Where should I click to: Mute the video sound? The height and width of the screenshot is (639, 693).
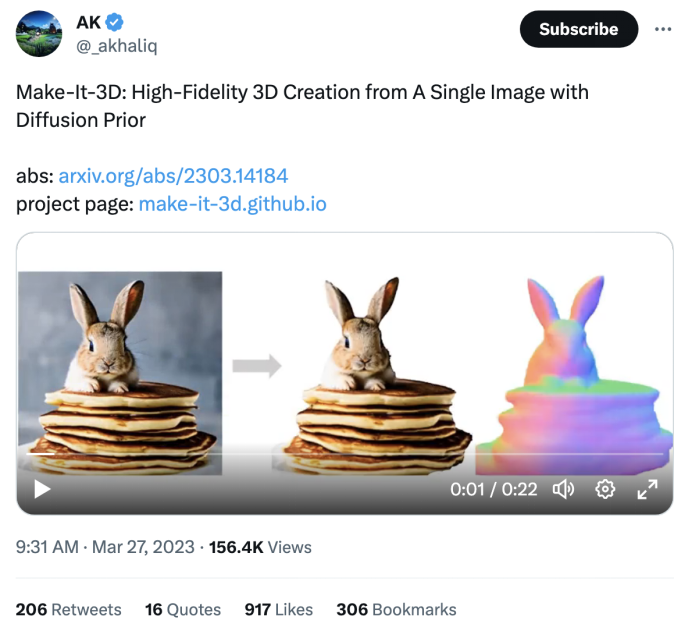point(564,489)
